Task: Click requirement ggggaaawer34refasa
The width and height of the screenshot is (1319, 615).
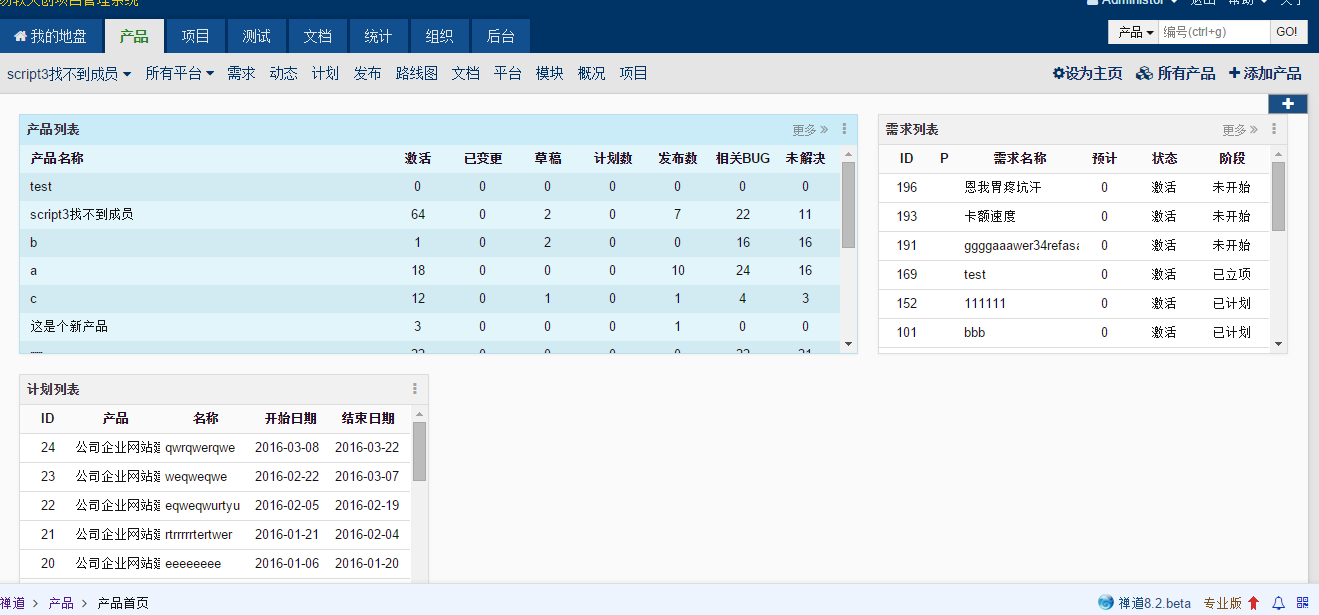Action: click(1021, 245)
